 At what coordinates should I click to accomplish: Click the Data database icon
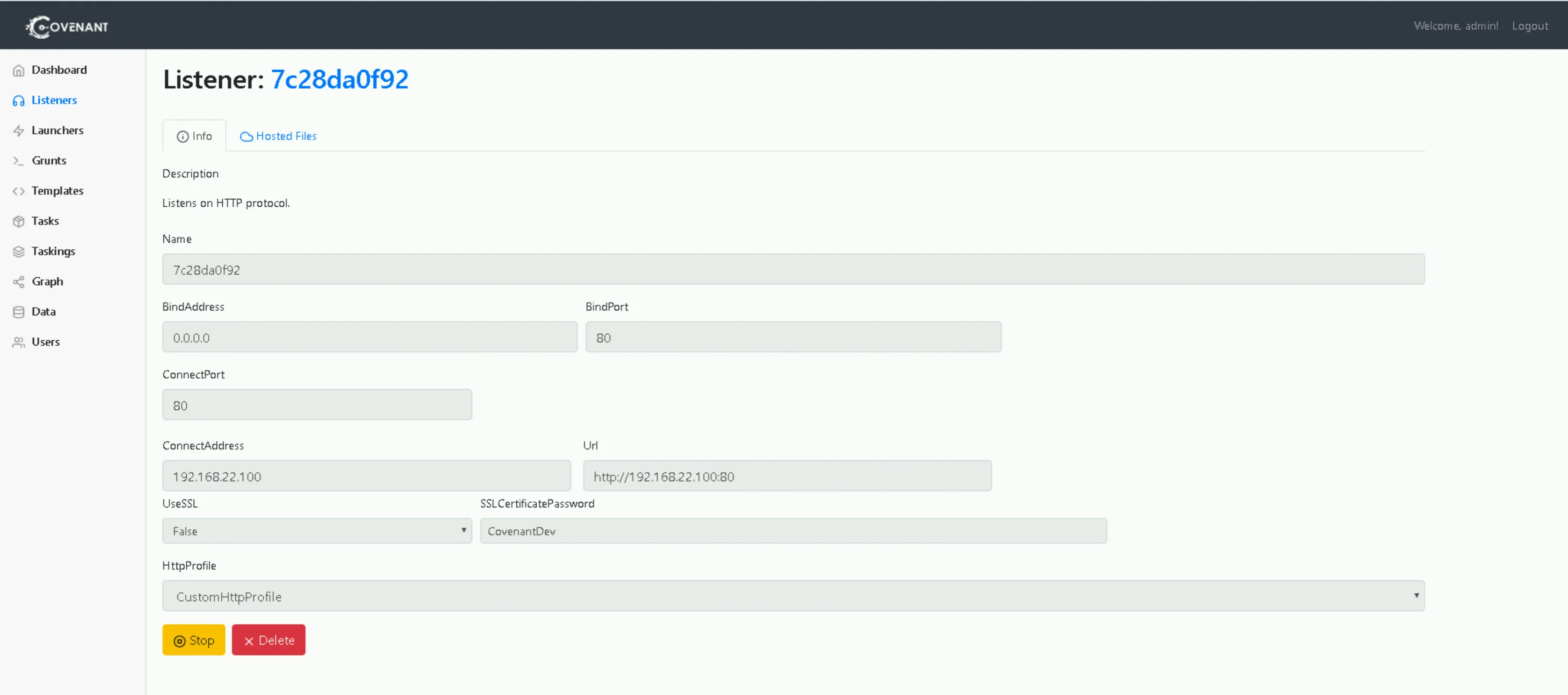[19, 312]
